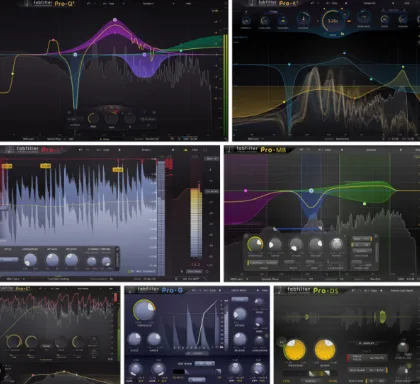Click the yellow Range knob in Pro-DS
The width and height of the screenshot is (420, 384).
click(x=325, y=350)
